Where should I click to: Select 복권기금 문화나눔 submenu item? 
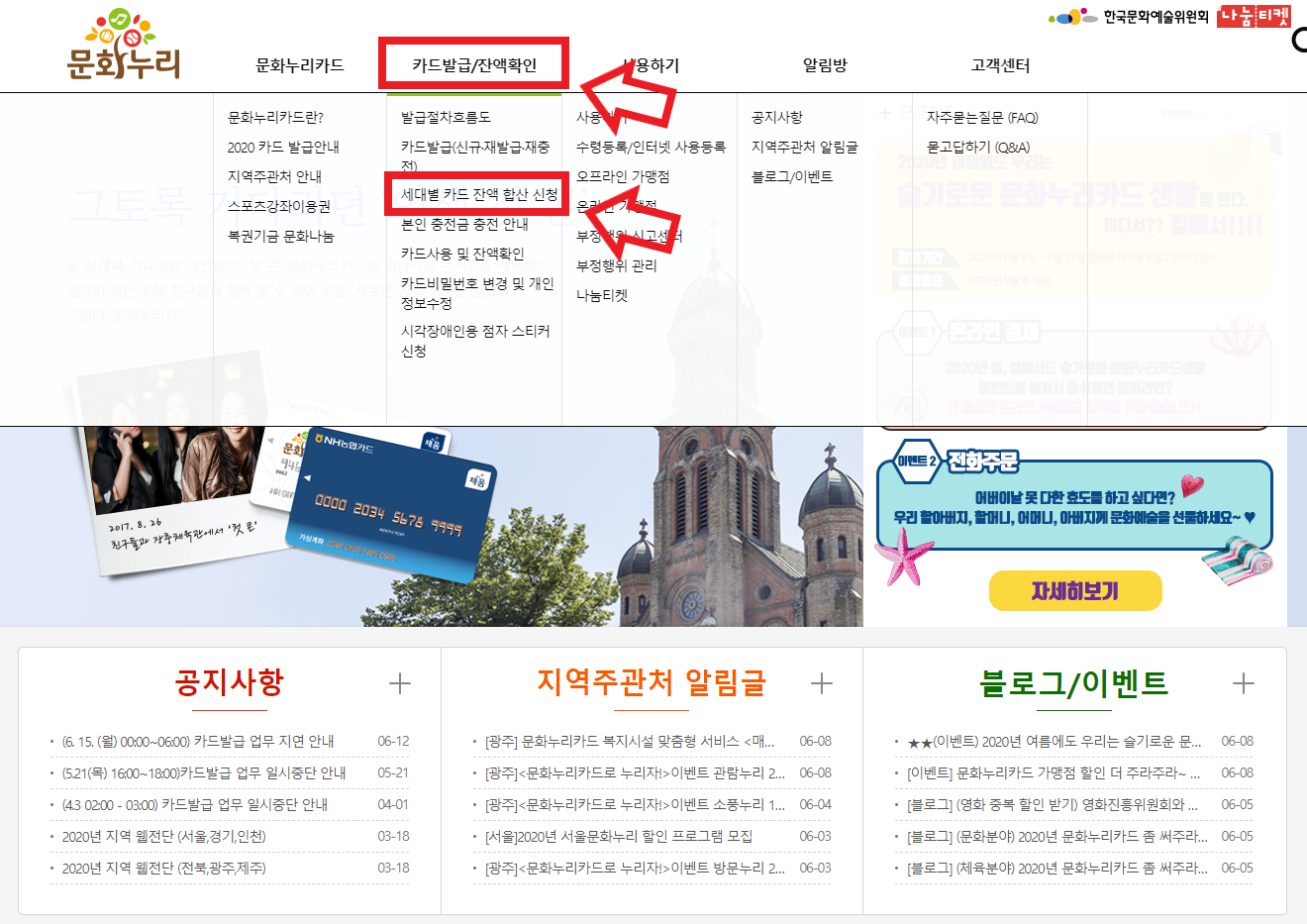pyautogui.click(x=281, y=236)
